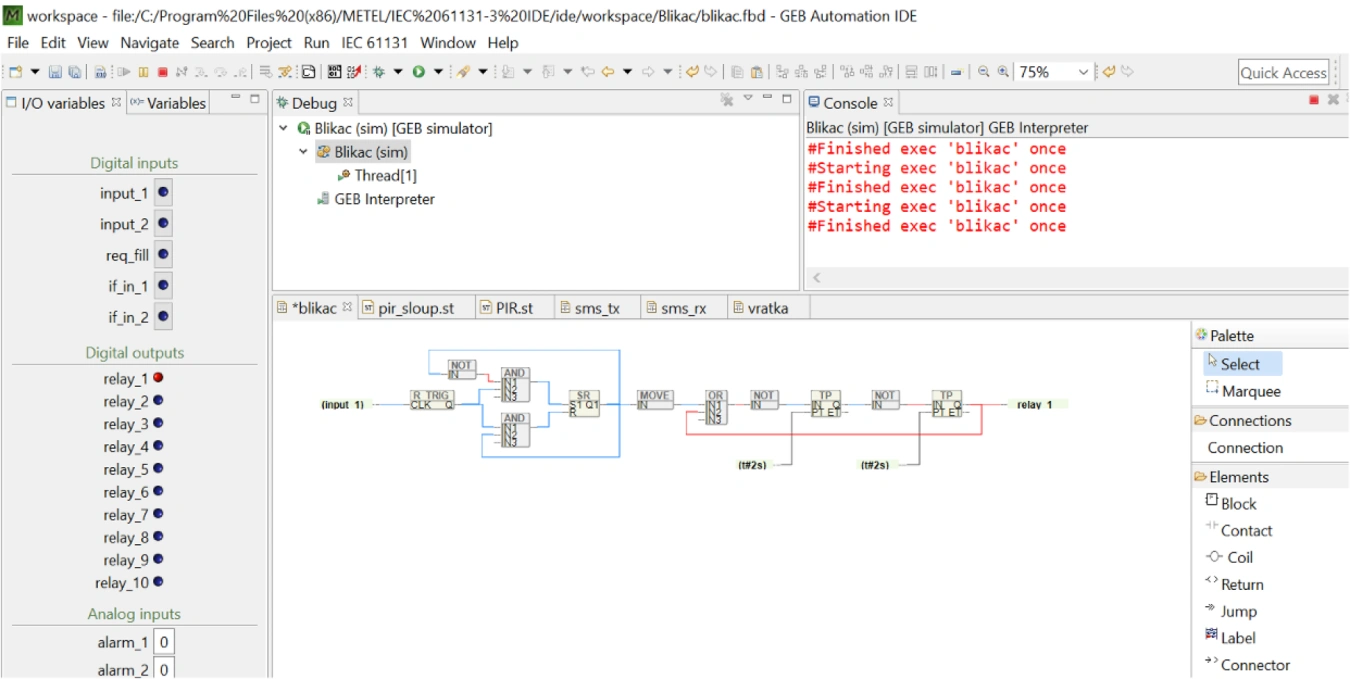Choose the Marquee tool in Palette

(x=1250, y=391)
